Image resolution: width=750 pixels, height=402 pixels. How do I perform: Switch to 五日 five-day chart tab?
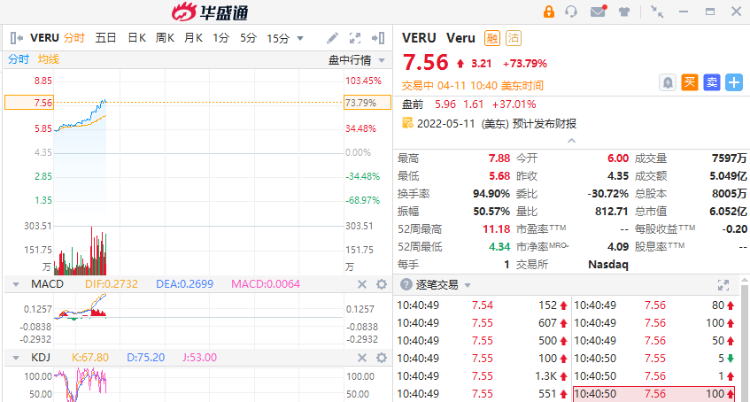point(105,38)
